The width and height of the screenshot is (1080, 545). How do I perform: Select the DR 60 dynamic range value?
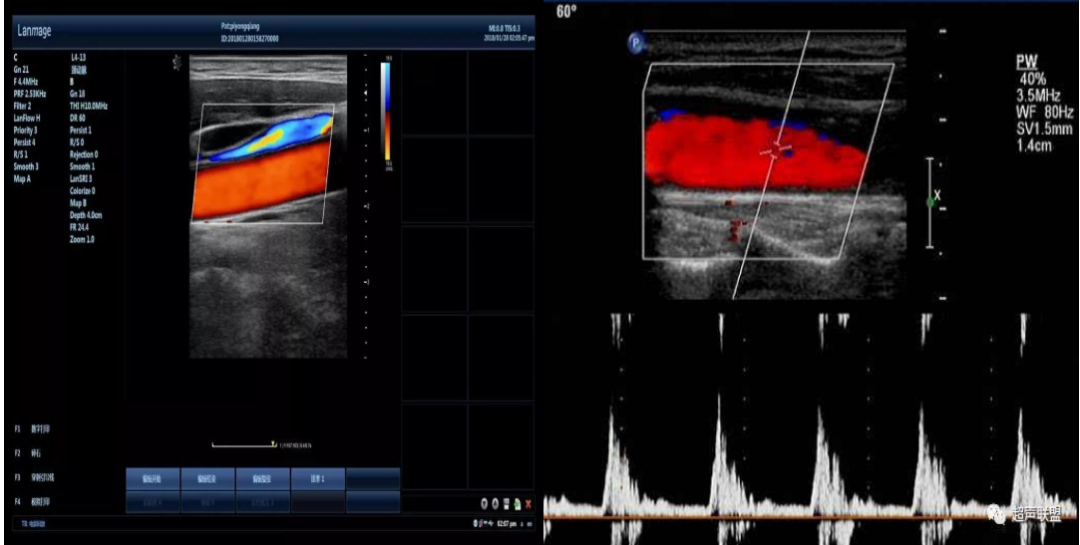tap(77, 118)
